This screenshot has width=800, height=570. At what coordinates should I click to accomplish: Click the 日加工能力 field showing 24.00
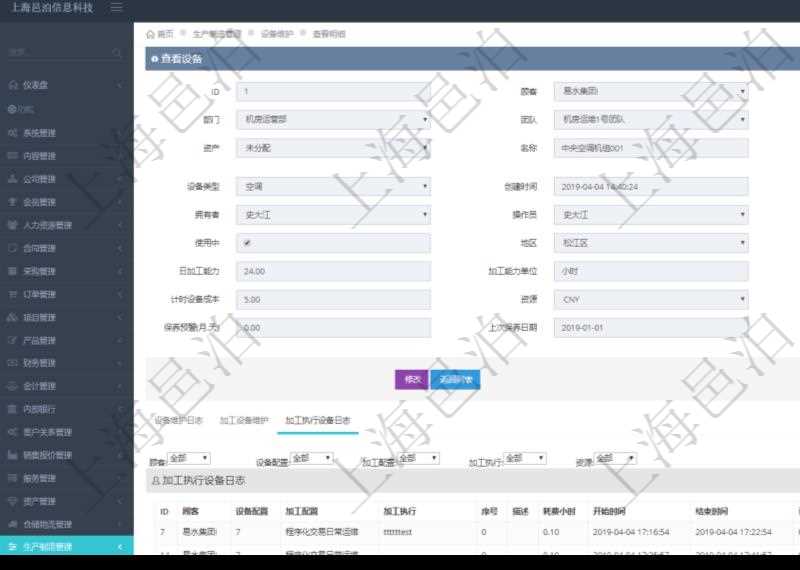pos(334,271)
